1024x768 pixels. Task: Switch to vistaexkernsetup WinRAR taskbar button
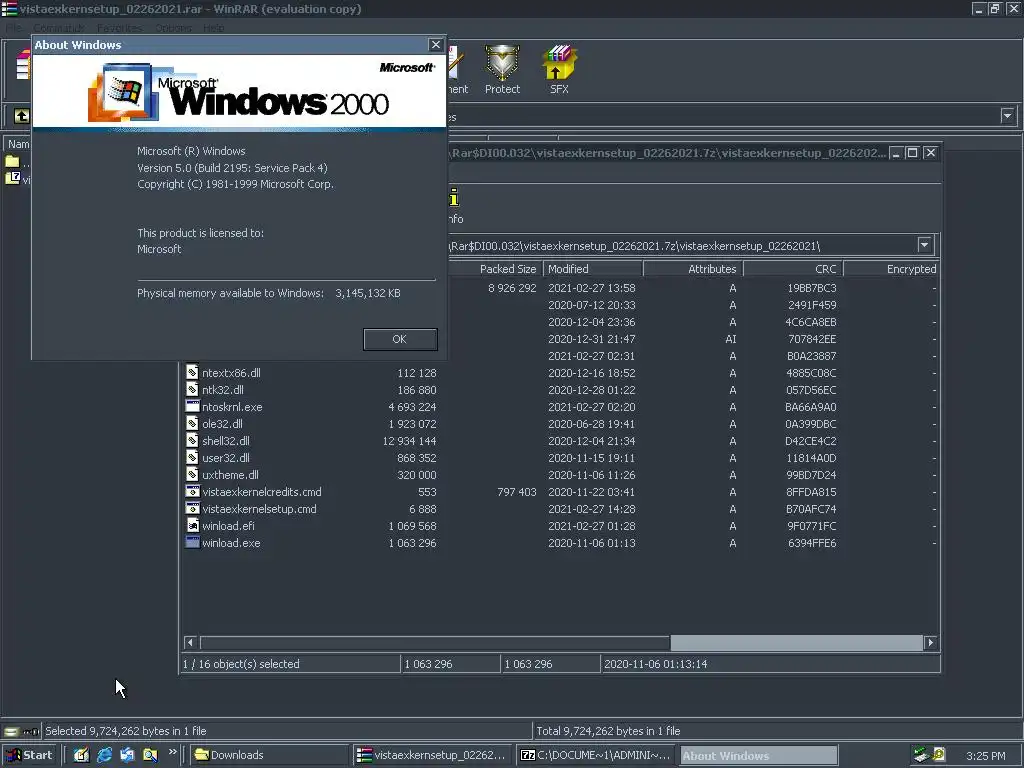point(432,755)
